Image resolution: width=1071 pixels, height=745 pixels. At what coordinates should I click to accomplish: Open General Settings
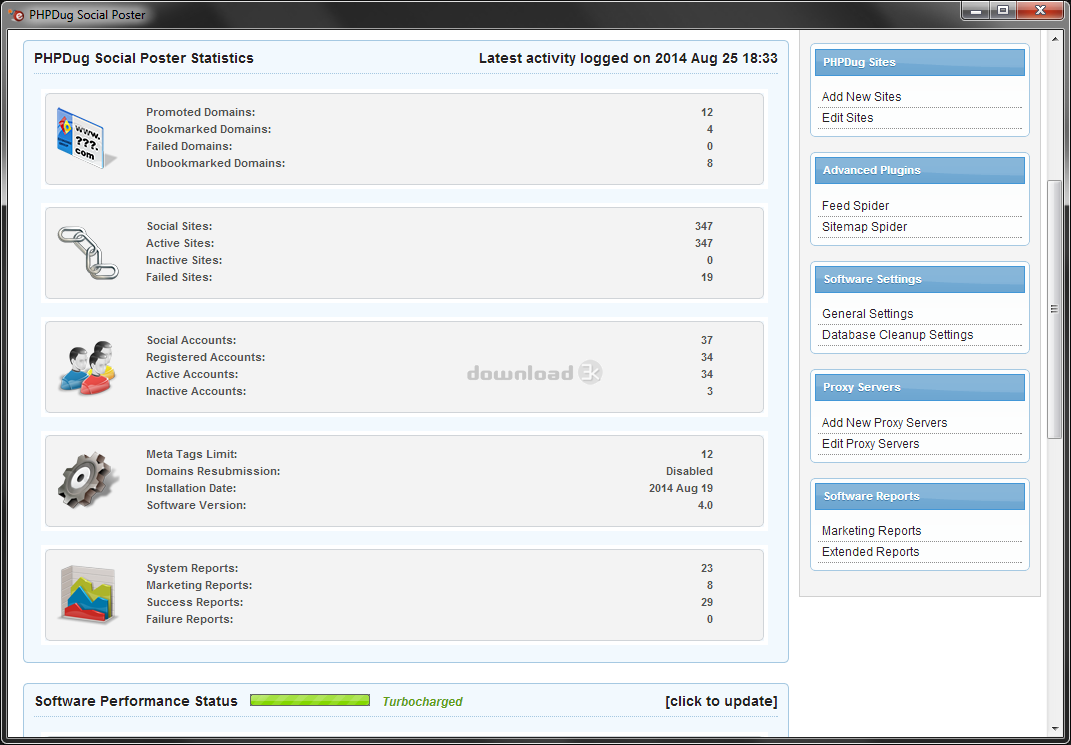(867, 314)
